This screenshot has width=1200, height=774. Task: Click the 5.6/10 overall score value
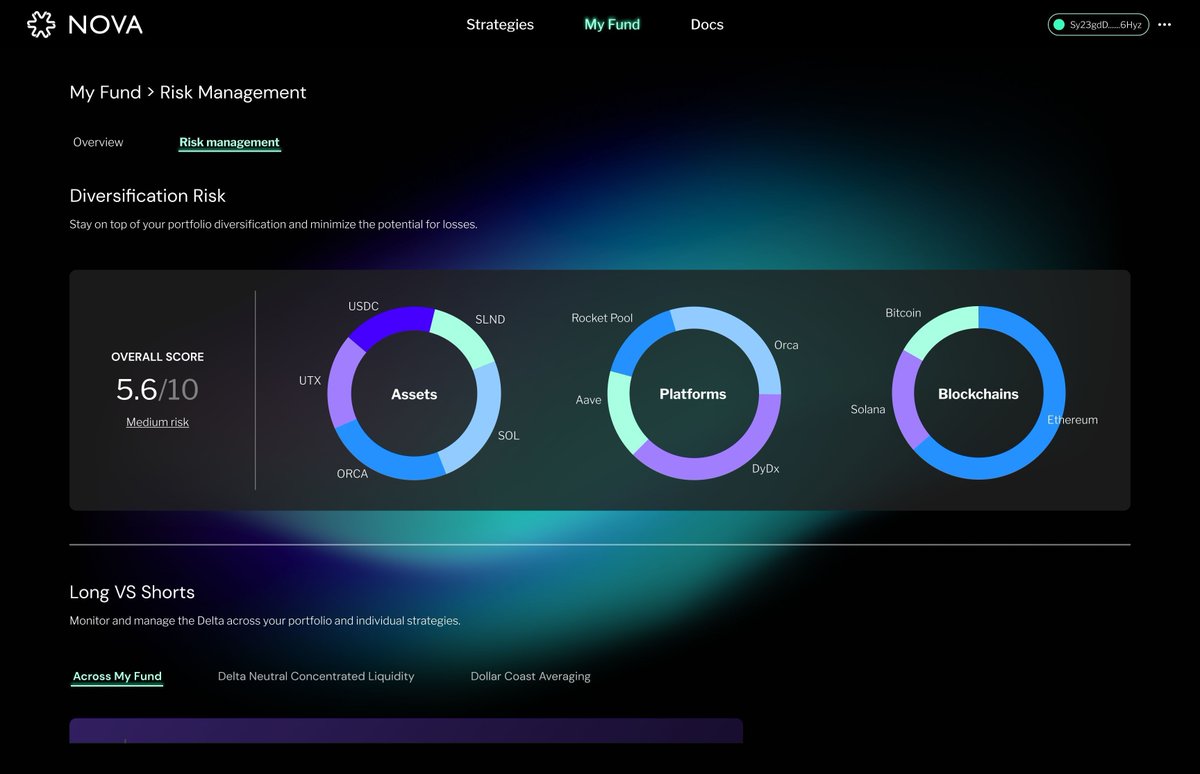coord(157,389)
